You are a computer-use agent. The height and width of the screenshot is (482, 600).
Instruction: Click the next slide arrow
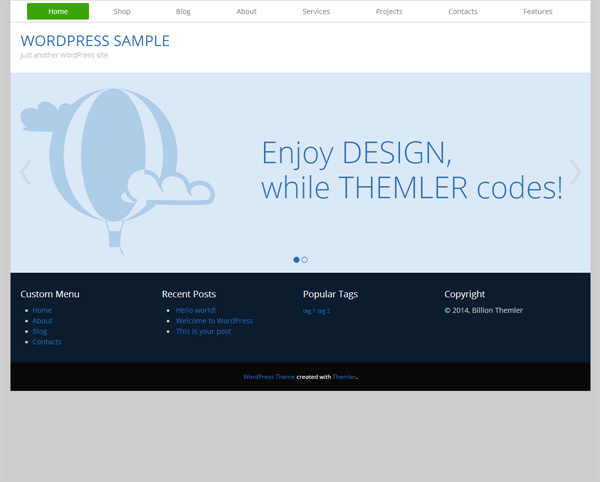pyautogui.click(x=575, y=173)
